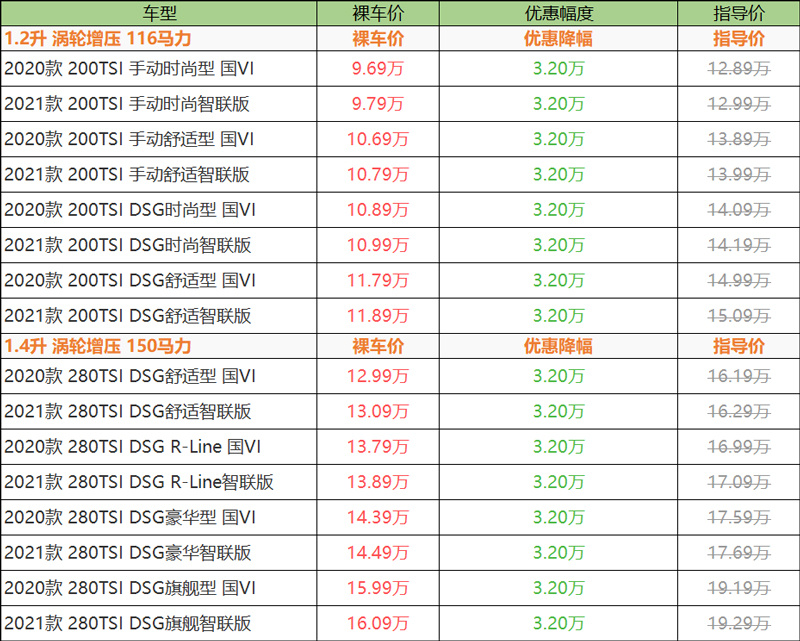Click 2021款 200TSI DSG时尚智联版
The width and height of the screenshot is (800, 641).
(128, 245)
